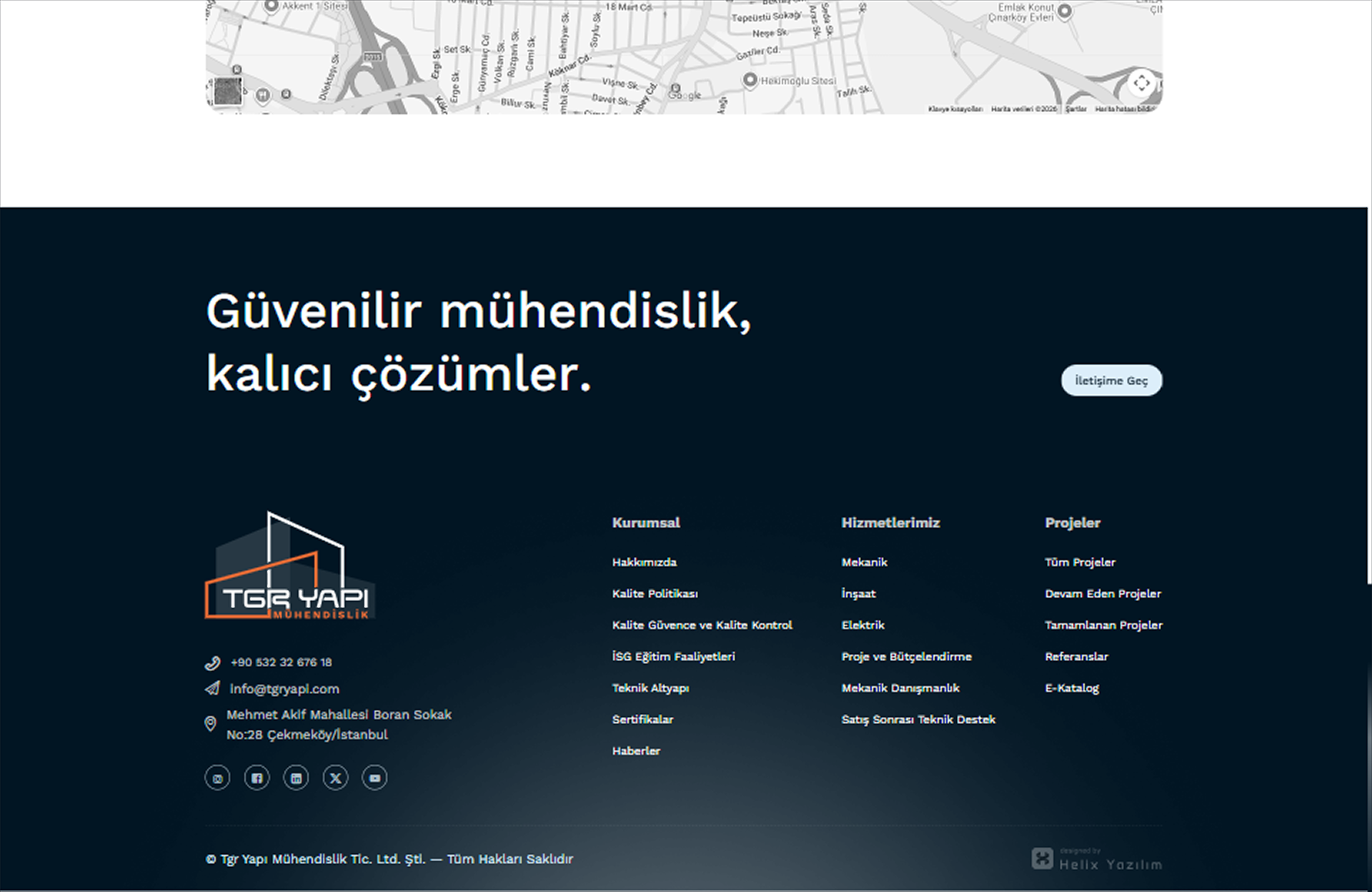Click the Akkent 1 Sitesi map marker
The image size is (1372, 892).
tap(271, 6)
